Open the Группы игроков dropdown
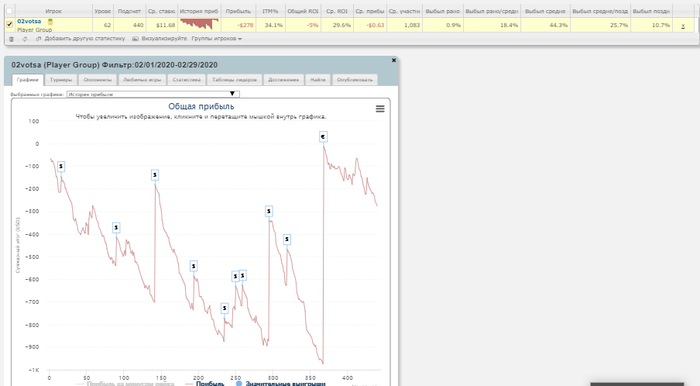The width and height of the screenshot is (700, 386). [217, 39]
